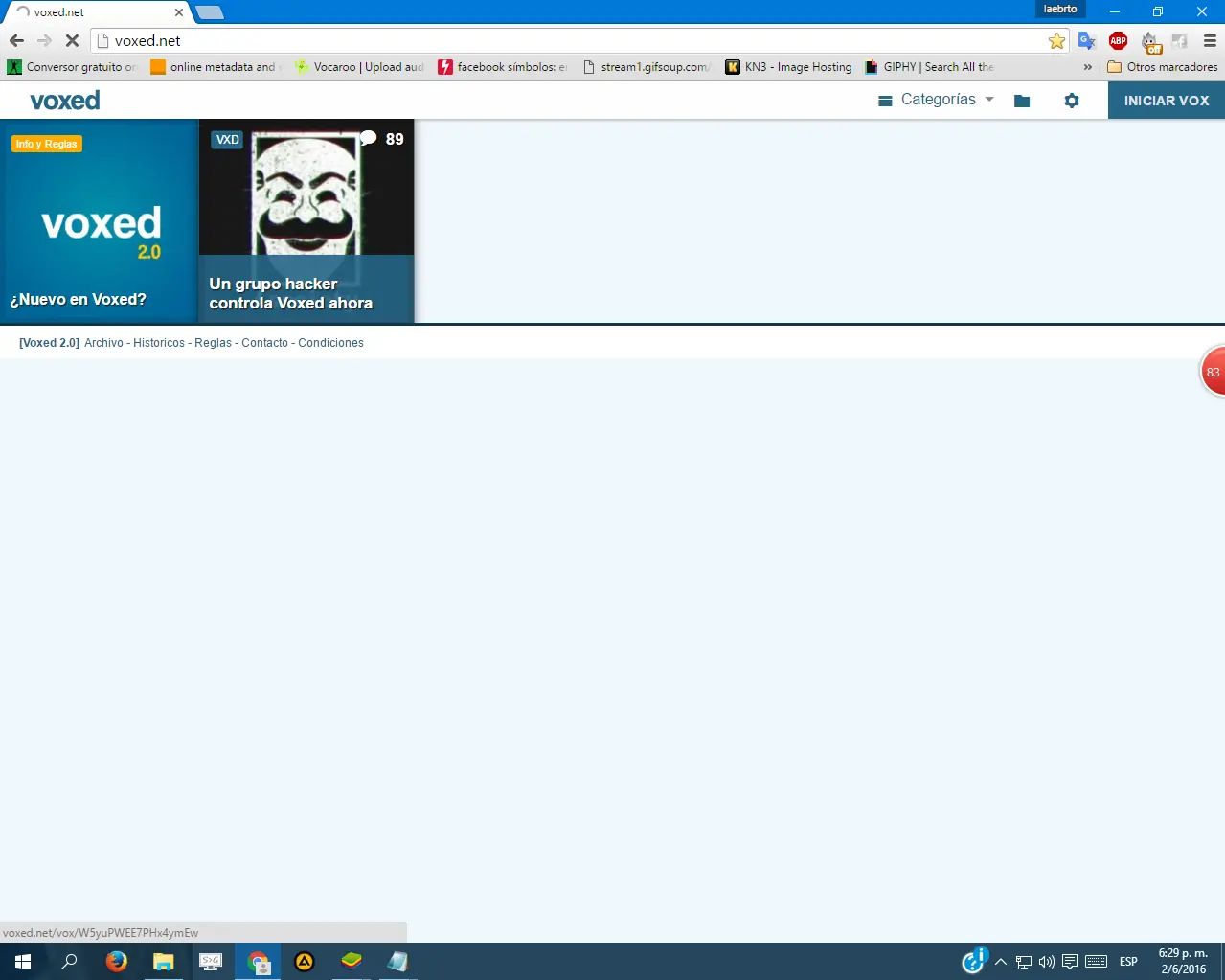1225x980 pixels.
Task: Click the Chrome taskbar icon
Action: (258, 962)
